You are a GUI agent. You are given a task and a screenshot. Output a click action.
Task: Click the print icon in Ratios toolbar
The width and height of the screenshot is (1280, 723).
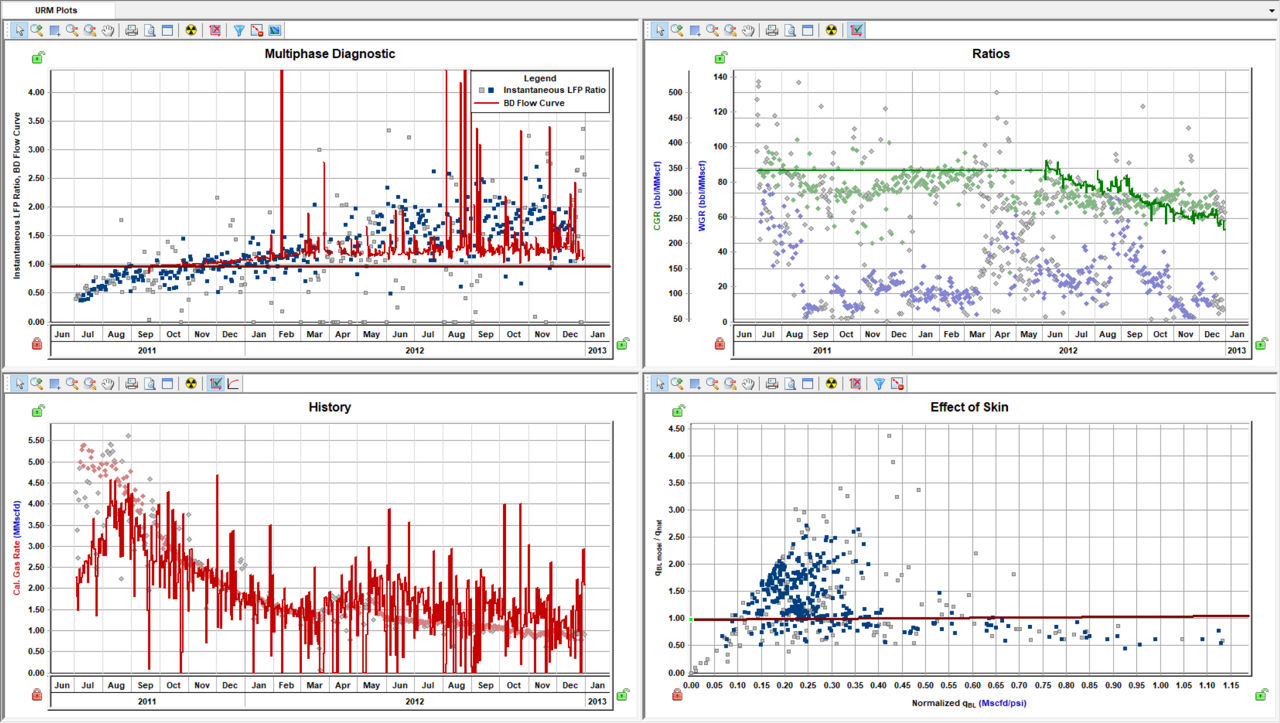[x=772, y=30]
